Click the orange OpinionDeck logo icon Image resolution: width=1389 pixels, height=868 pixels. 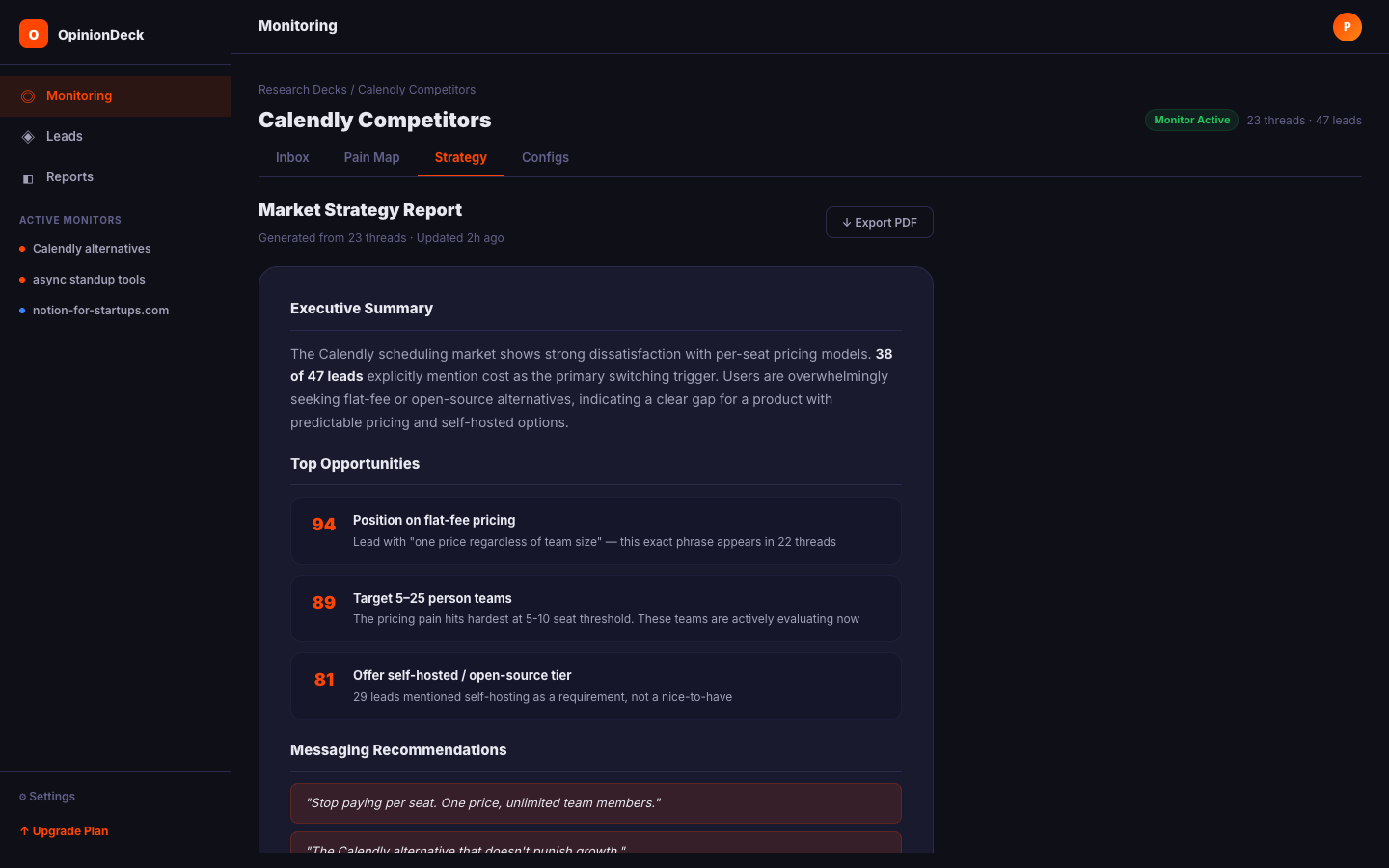[x=33, y=33]
